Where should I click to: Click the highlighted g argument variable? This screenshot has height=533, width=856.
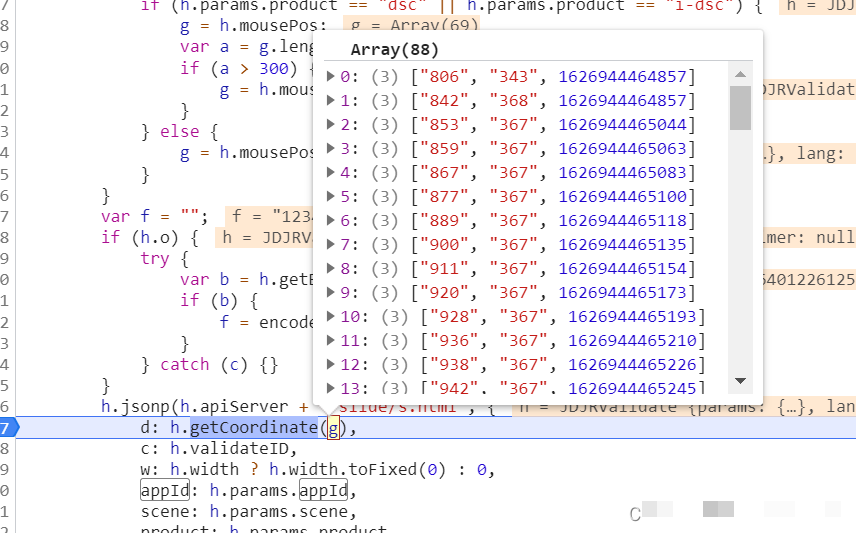pyautogui.click(x=334, y=428)
